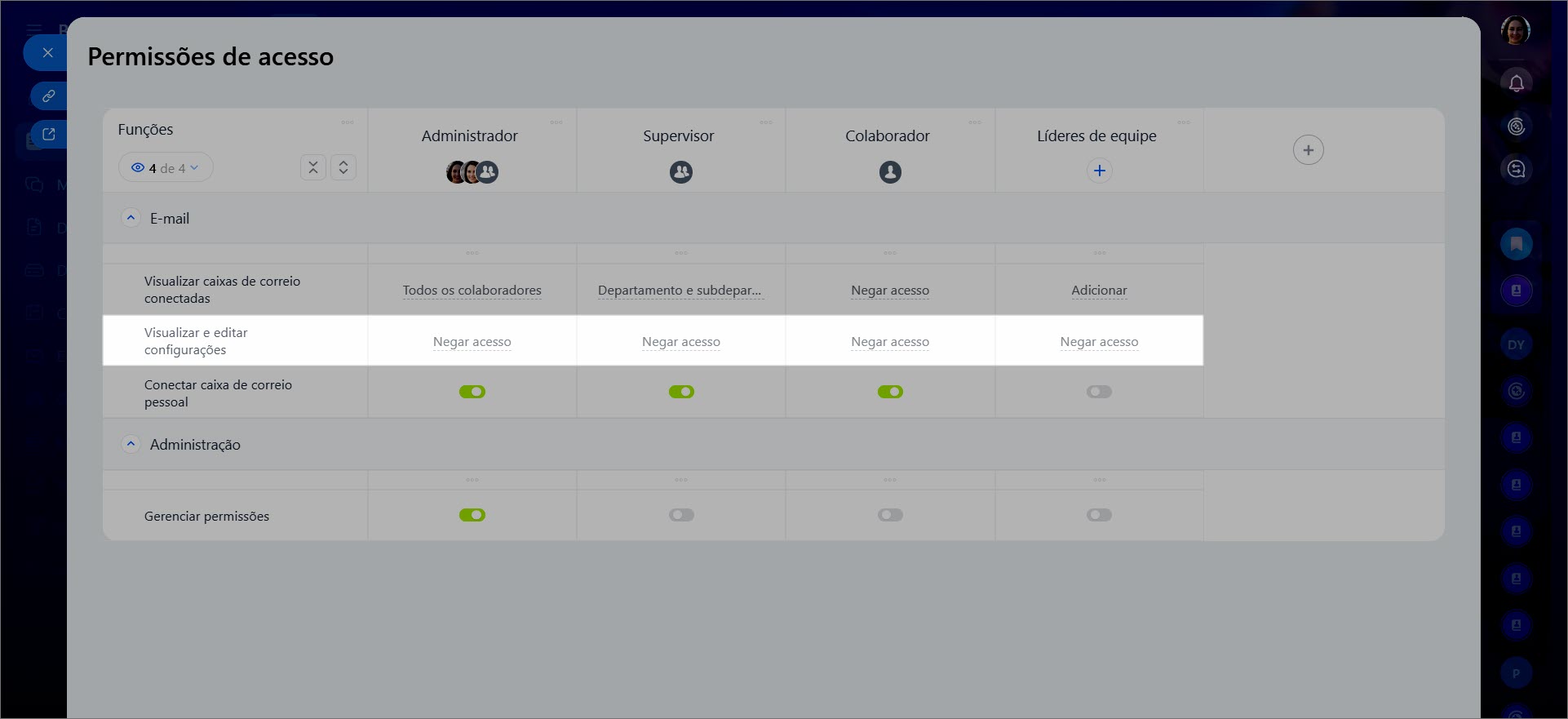The height and width of the screenshot is (719, 1568).
Task: Expand all function sections icon
Action: 343,167
